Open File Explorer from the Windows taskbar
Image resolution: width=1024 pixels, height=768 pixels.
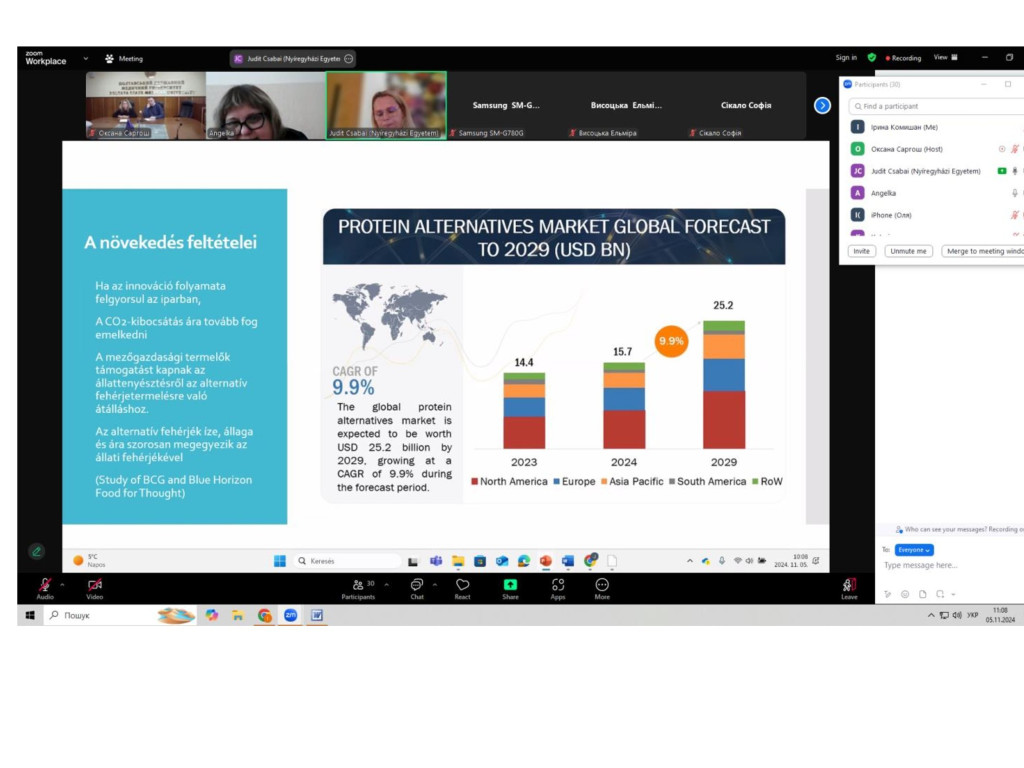click(x=238, y=615)
